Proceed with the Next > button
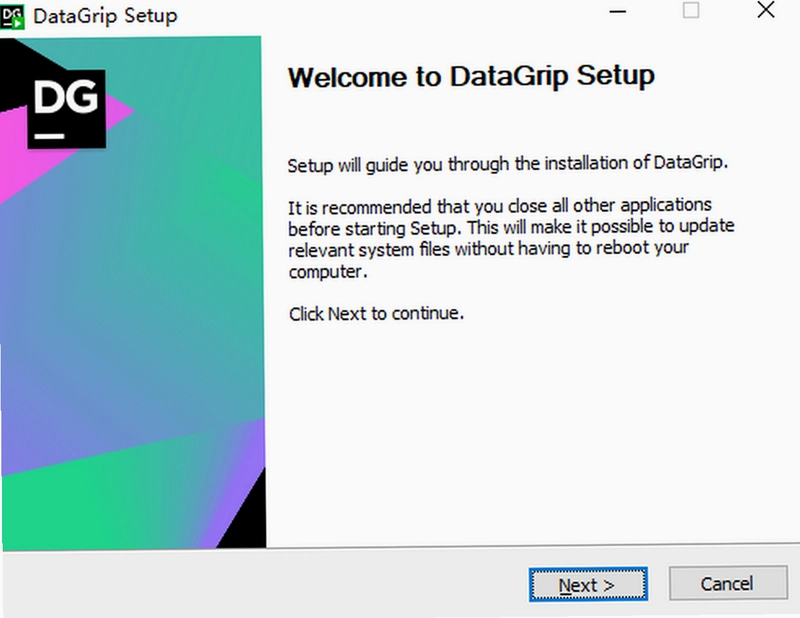The height and width of the screenshot is (618, 800). 588,584
